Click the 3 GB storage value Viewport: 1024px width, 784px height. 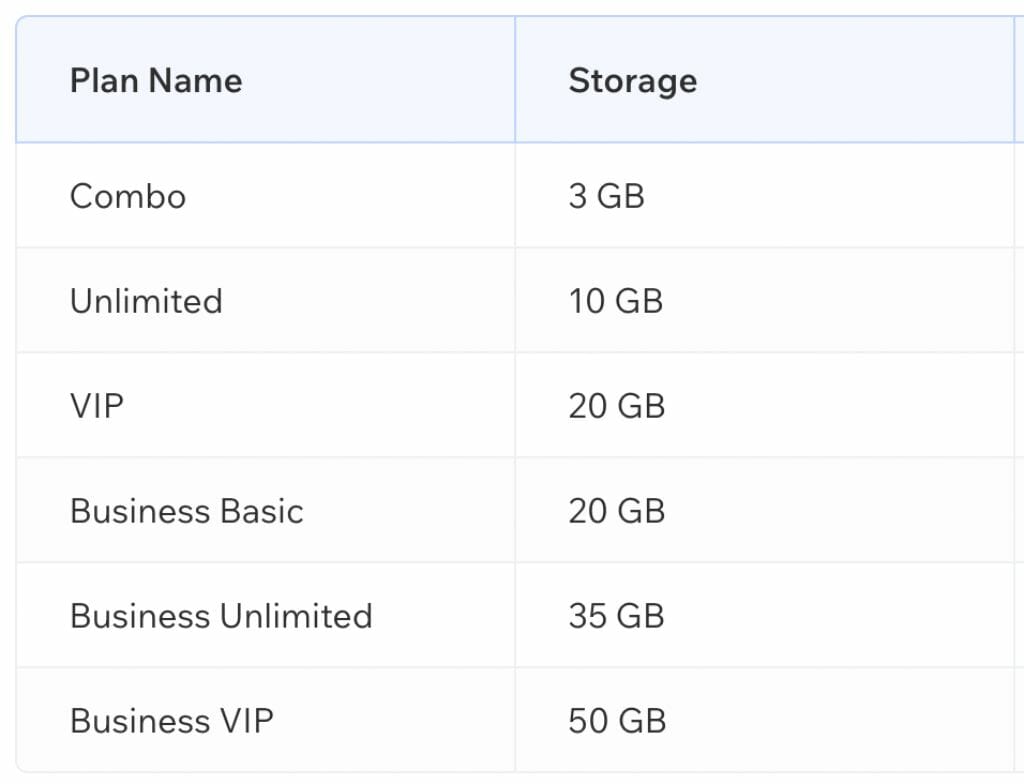coord(606,196)
